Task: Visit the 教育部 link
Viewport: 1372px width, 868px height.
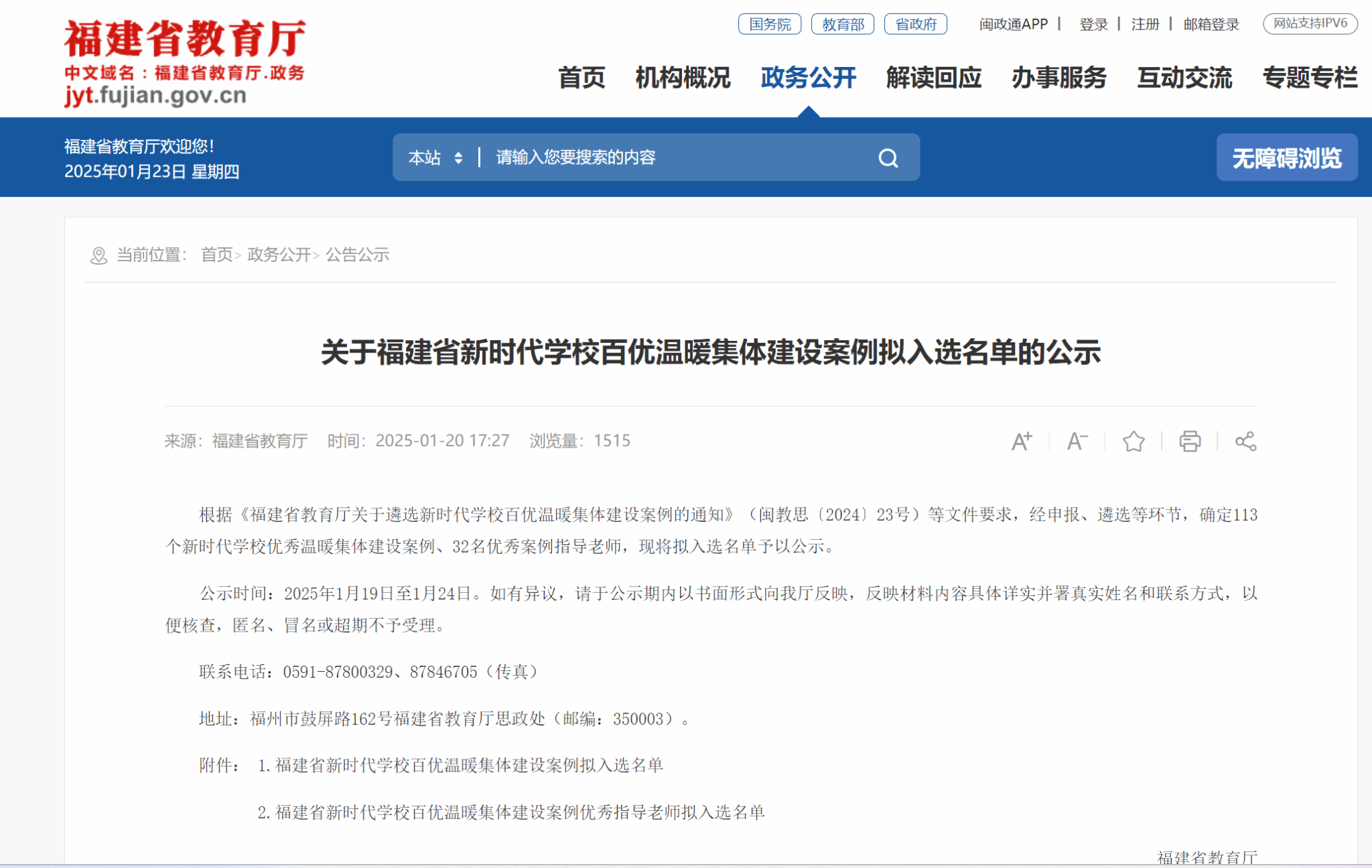Action: pos(843,24)
